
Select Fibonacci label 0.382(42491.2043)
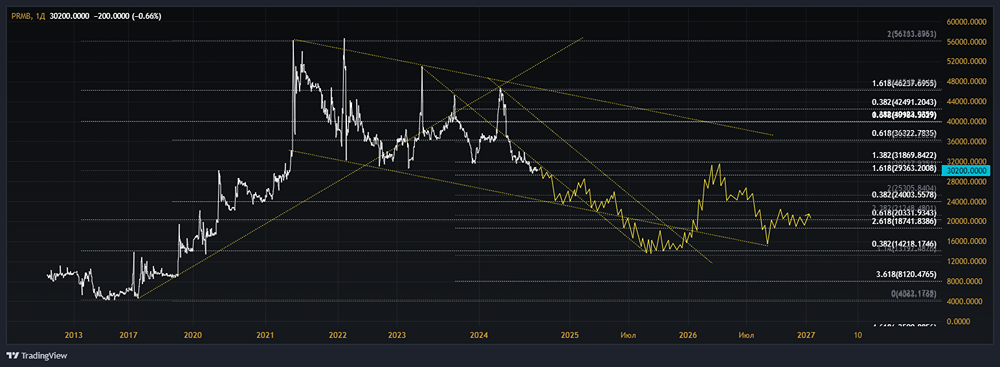[904, 101]
